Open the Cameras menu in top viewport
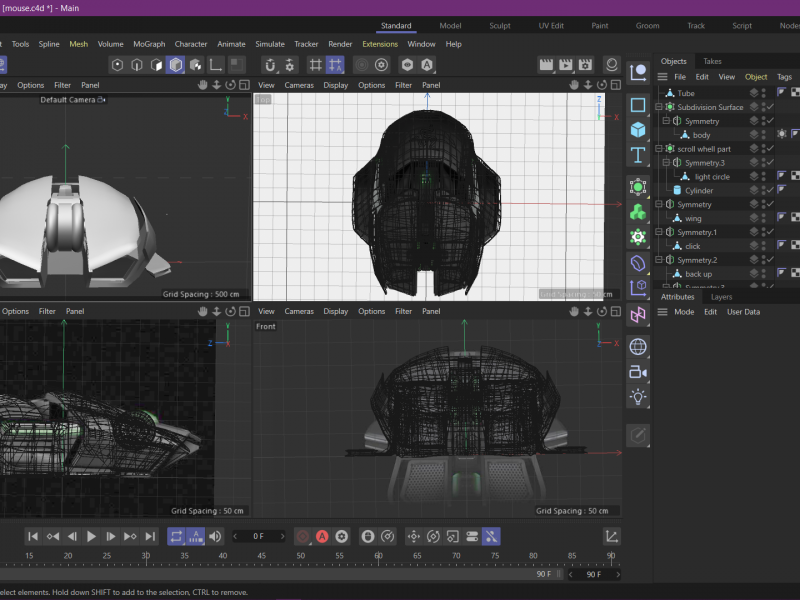Viewport: 800px width, 600px height. [299, 85]
